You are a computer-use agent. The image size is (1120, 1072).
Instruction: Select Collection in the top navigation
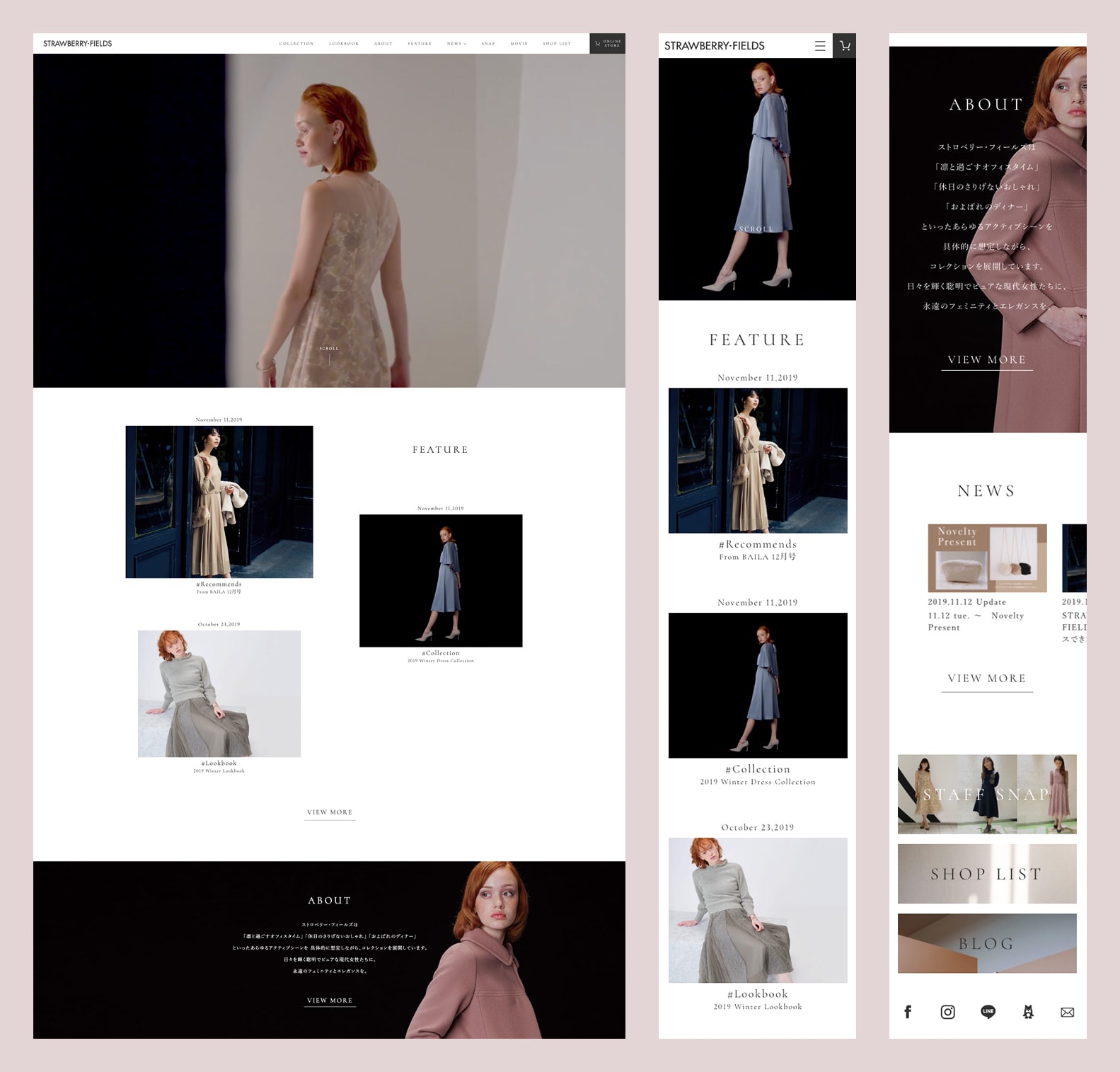pos(296,44)
